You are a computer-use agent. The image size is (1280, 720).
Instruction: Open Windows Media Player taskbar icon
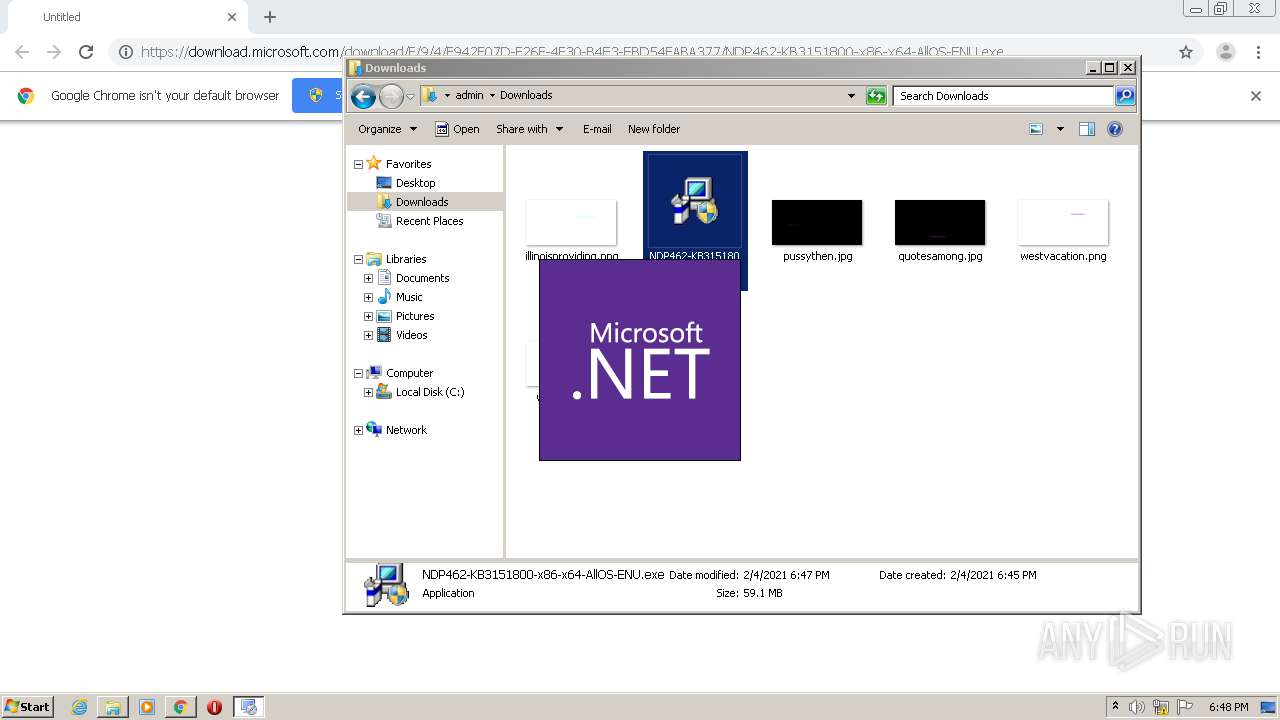[x=147, y=707]
